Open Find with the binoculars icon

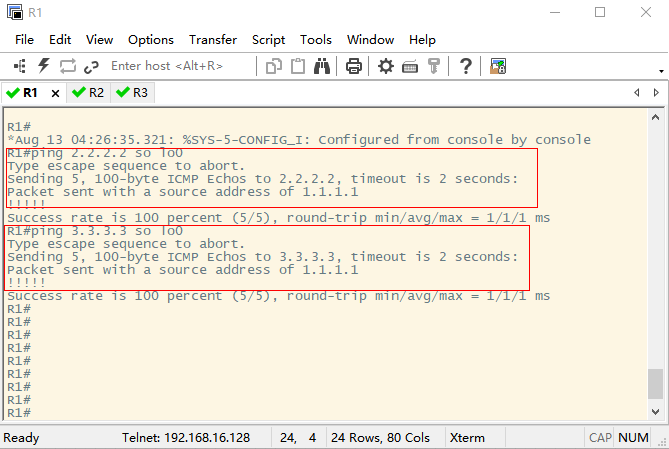tap(322, 66)
